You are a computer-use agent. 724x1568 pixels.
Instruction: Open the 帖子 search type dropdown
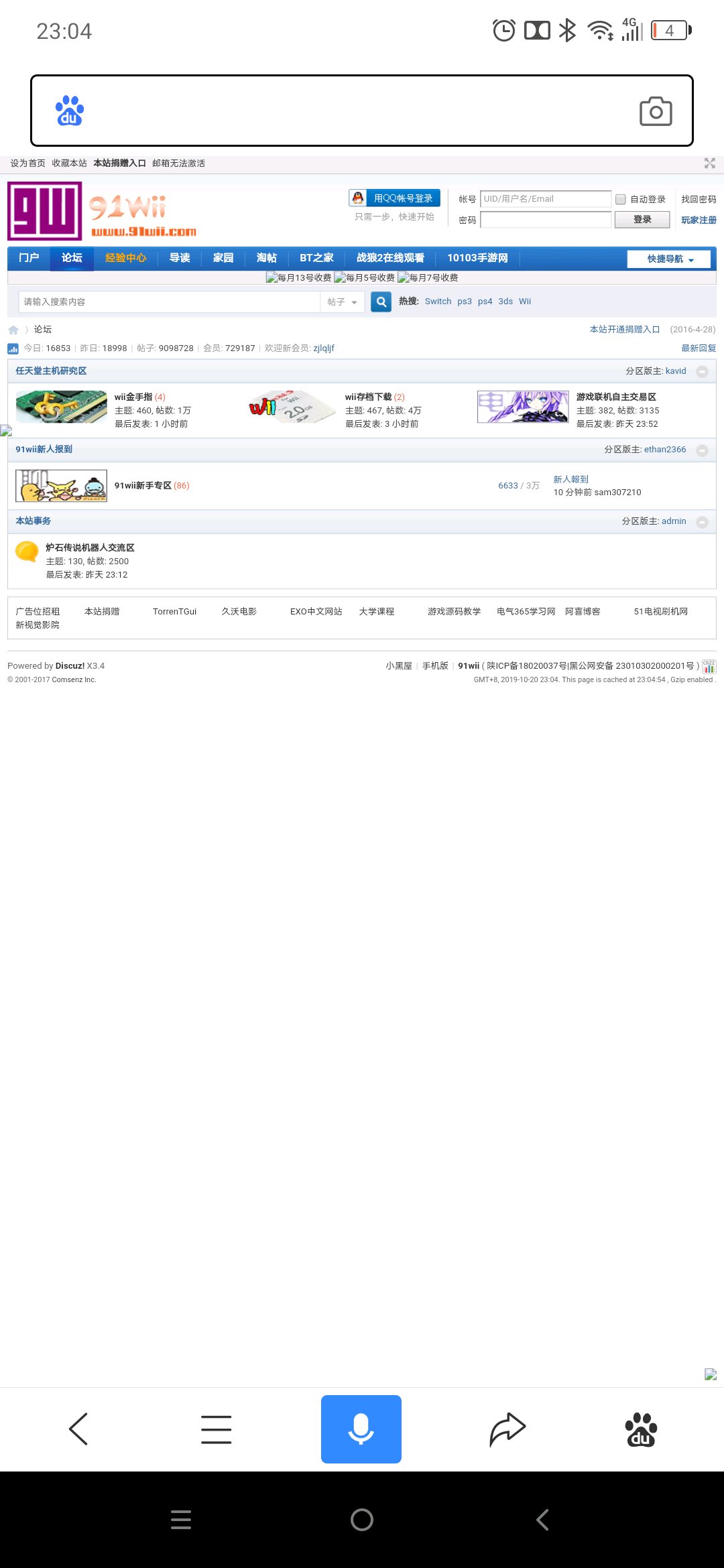342,302
